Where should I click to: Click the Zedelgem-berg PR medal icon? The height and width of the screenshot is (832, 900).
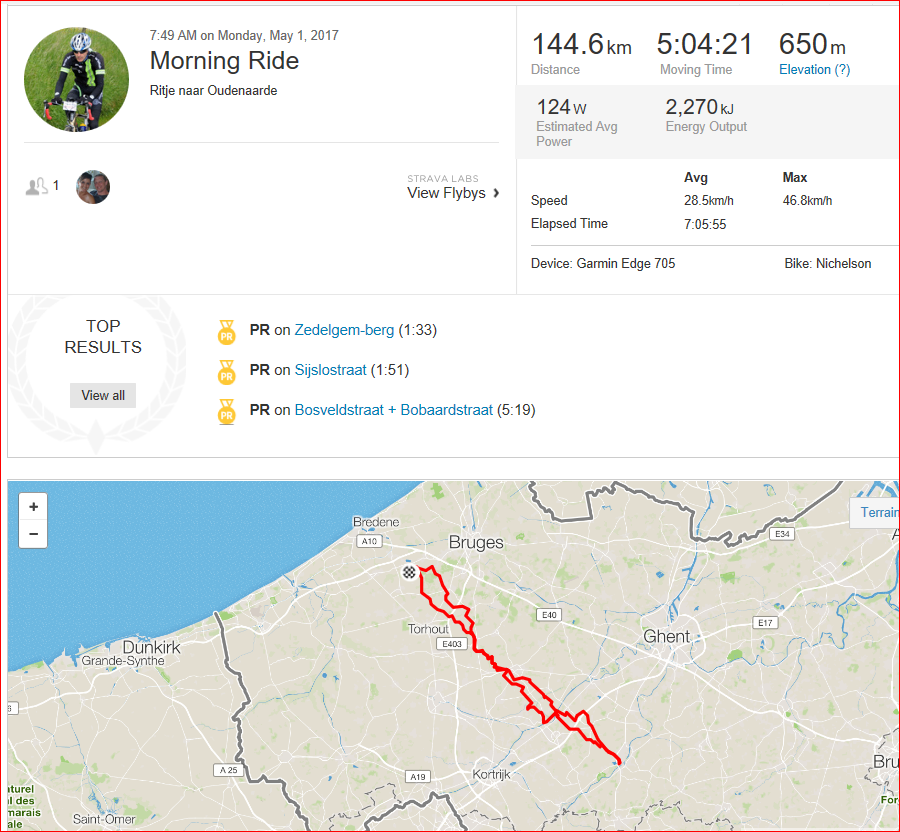coord(227,331)
